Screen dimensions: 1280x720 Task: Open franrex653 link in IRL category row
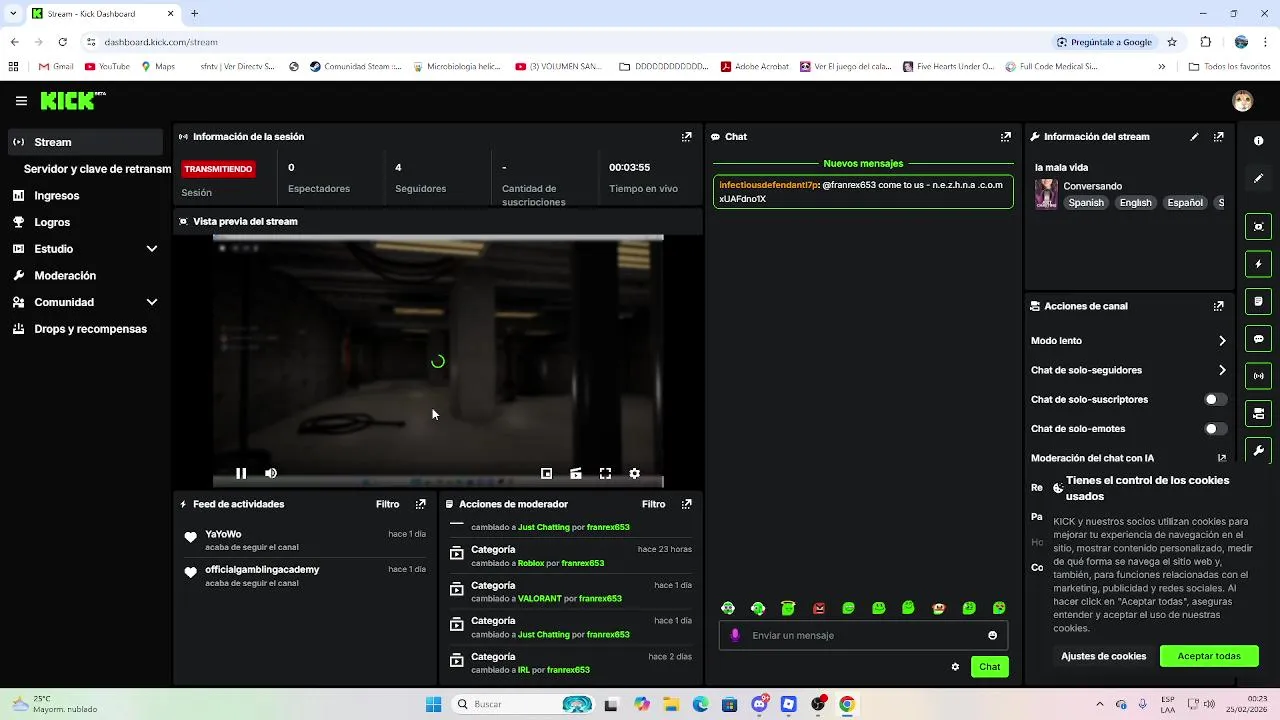568,670
